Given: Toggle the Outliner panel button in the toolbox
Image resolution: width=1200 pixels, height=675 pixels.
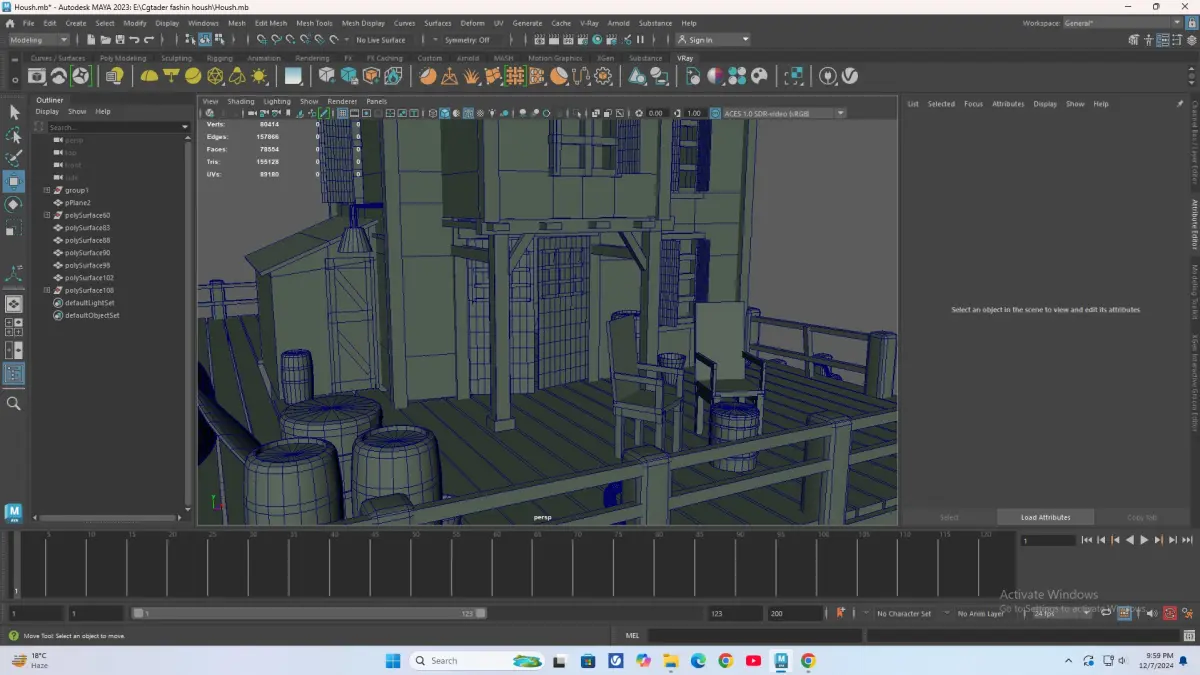Looking at the screenshot, I should pos(14,373).
